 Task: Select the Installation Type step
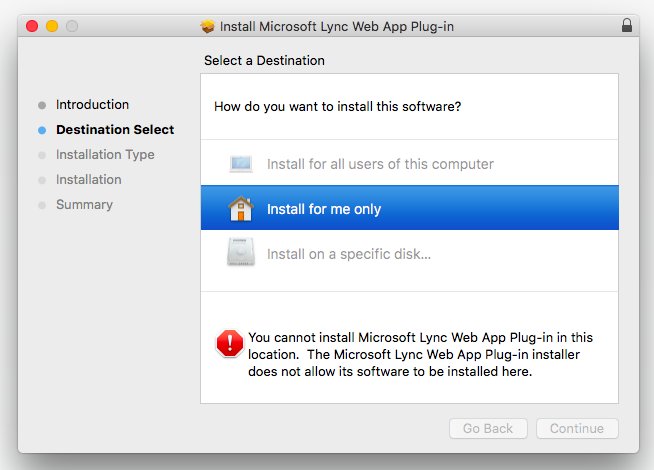(105, 155)
